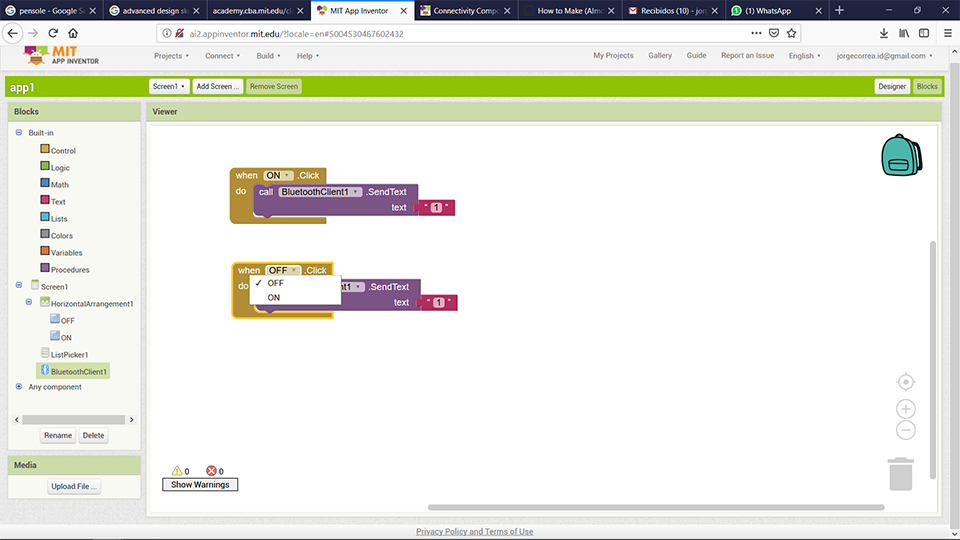
Task: Zoom out with the minus icon
Action: click(x=906, y=430)
